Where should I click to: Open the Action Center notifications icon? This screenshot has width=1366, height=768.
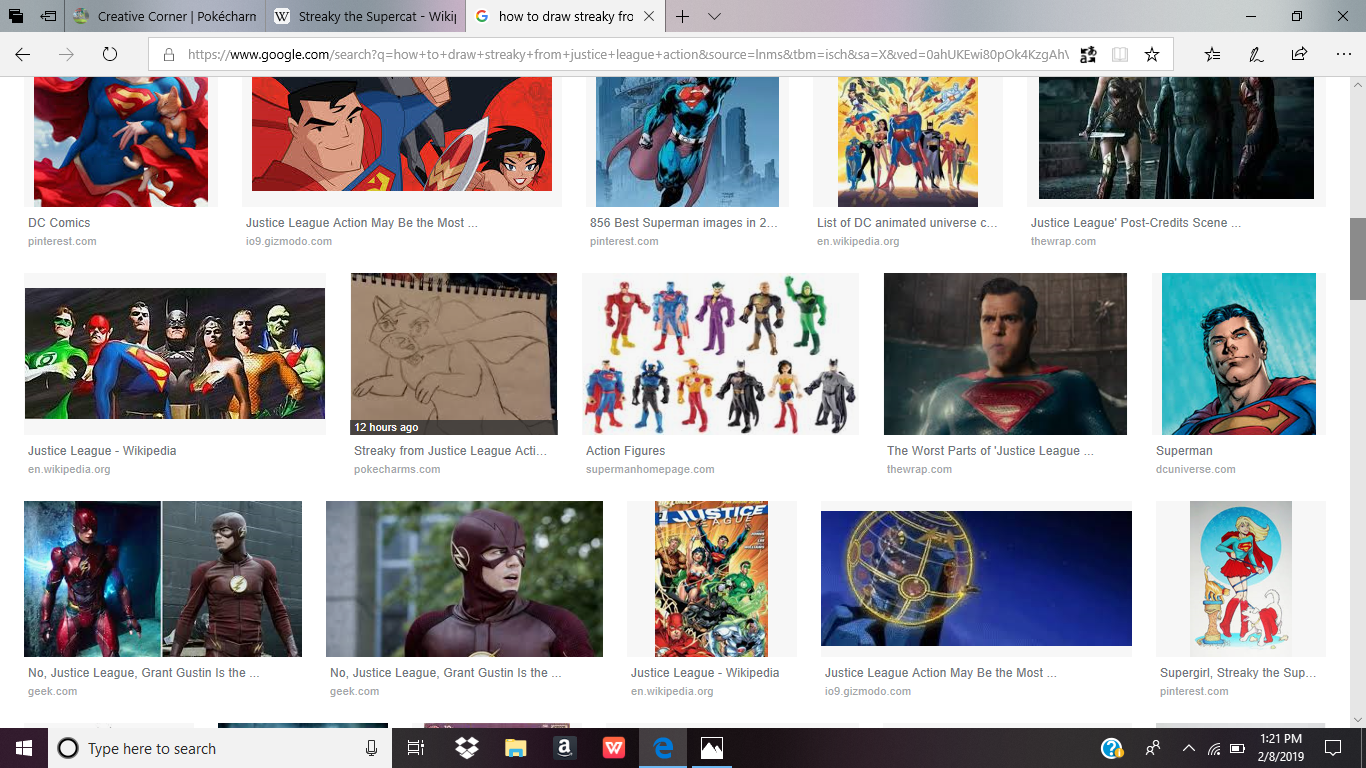tap(1332, 748)
